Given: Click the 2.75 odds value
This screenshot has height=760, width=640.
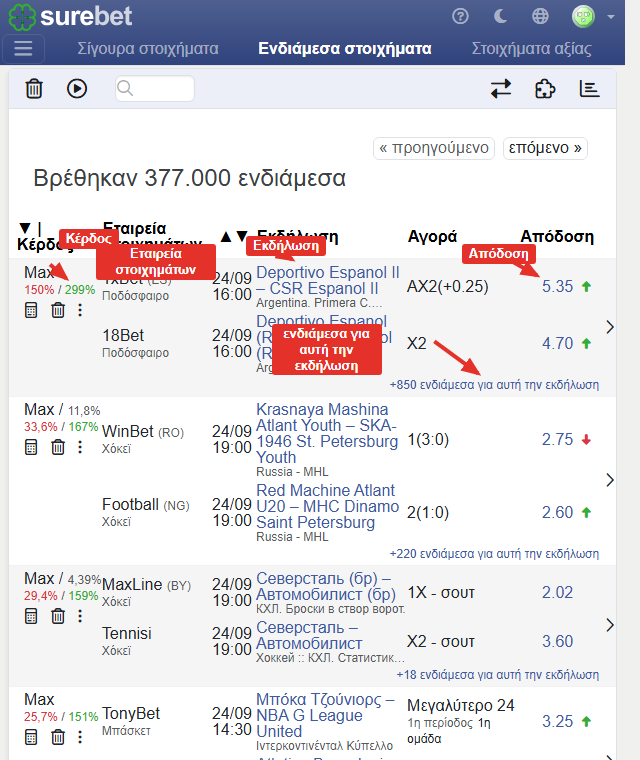Looking at the screenshot, I should 557,439.
